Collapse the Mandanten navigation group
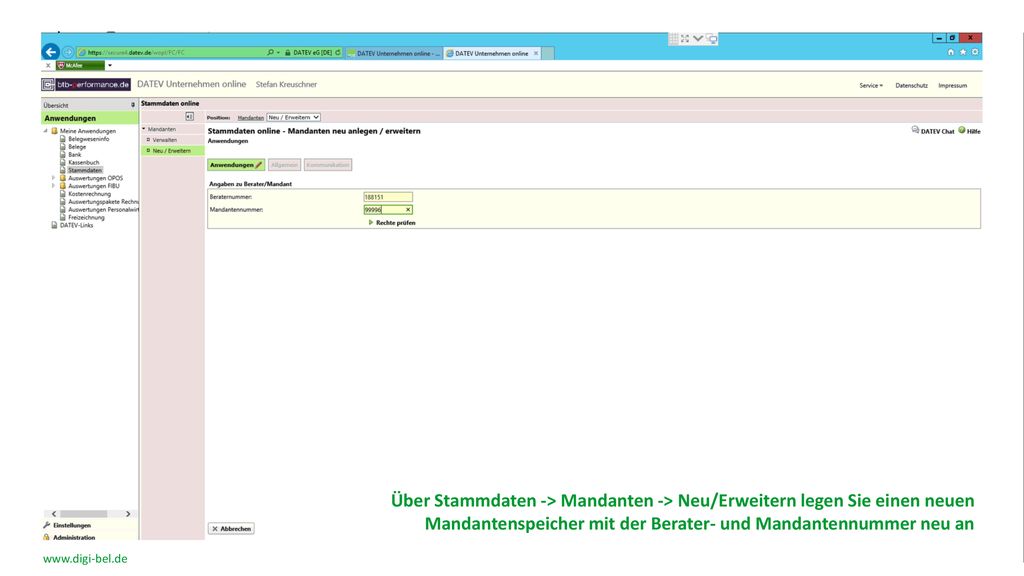 tap(144, 129)
